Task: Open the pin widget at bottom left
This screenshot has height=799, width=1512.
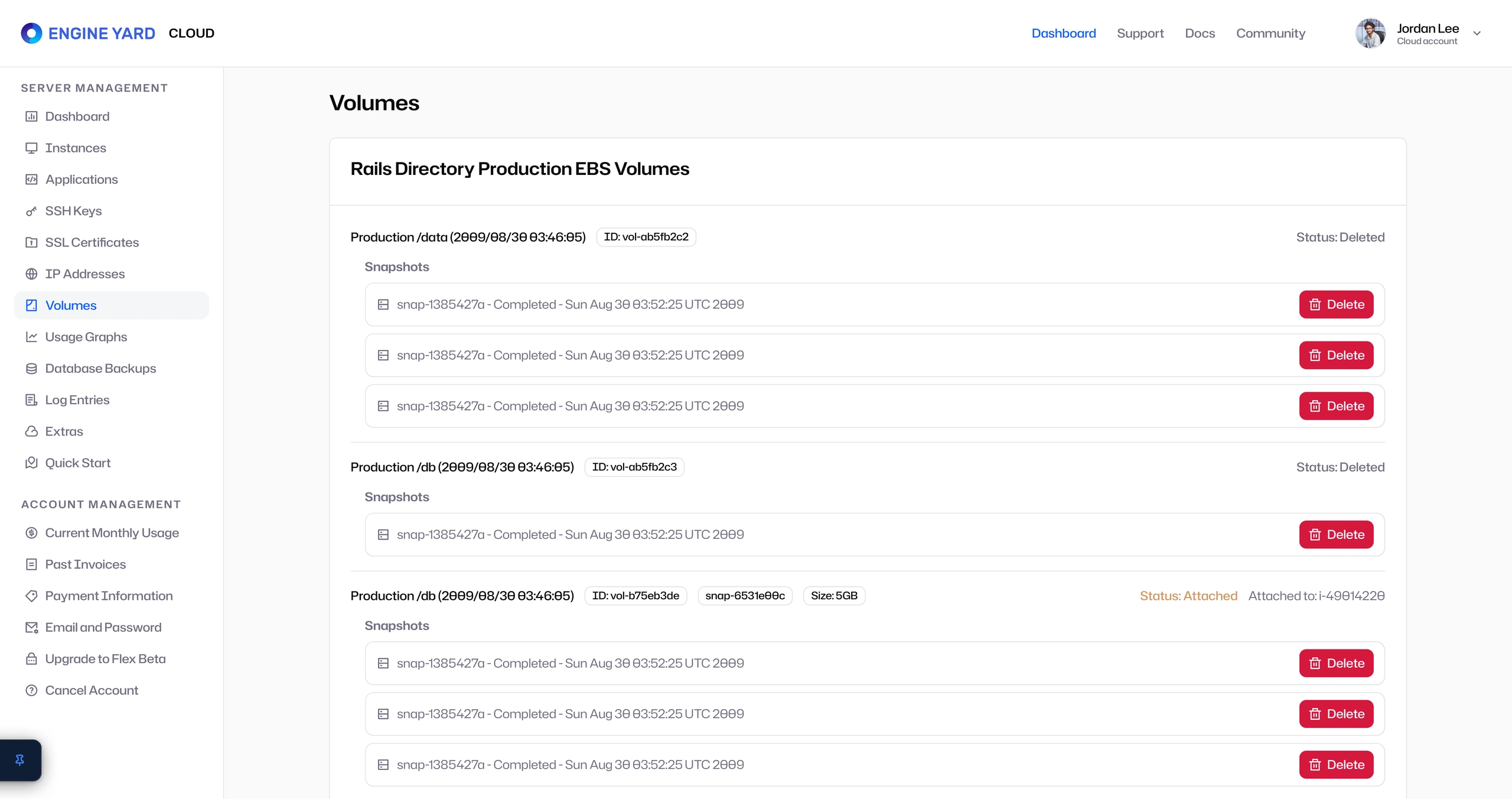Action: [x=20, y=760]
